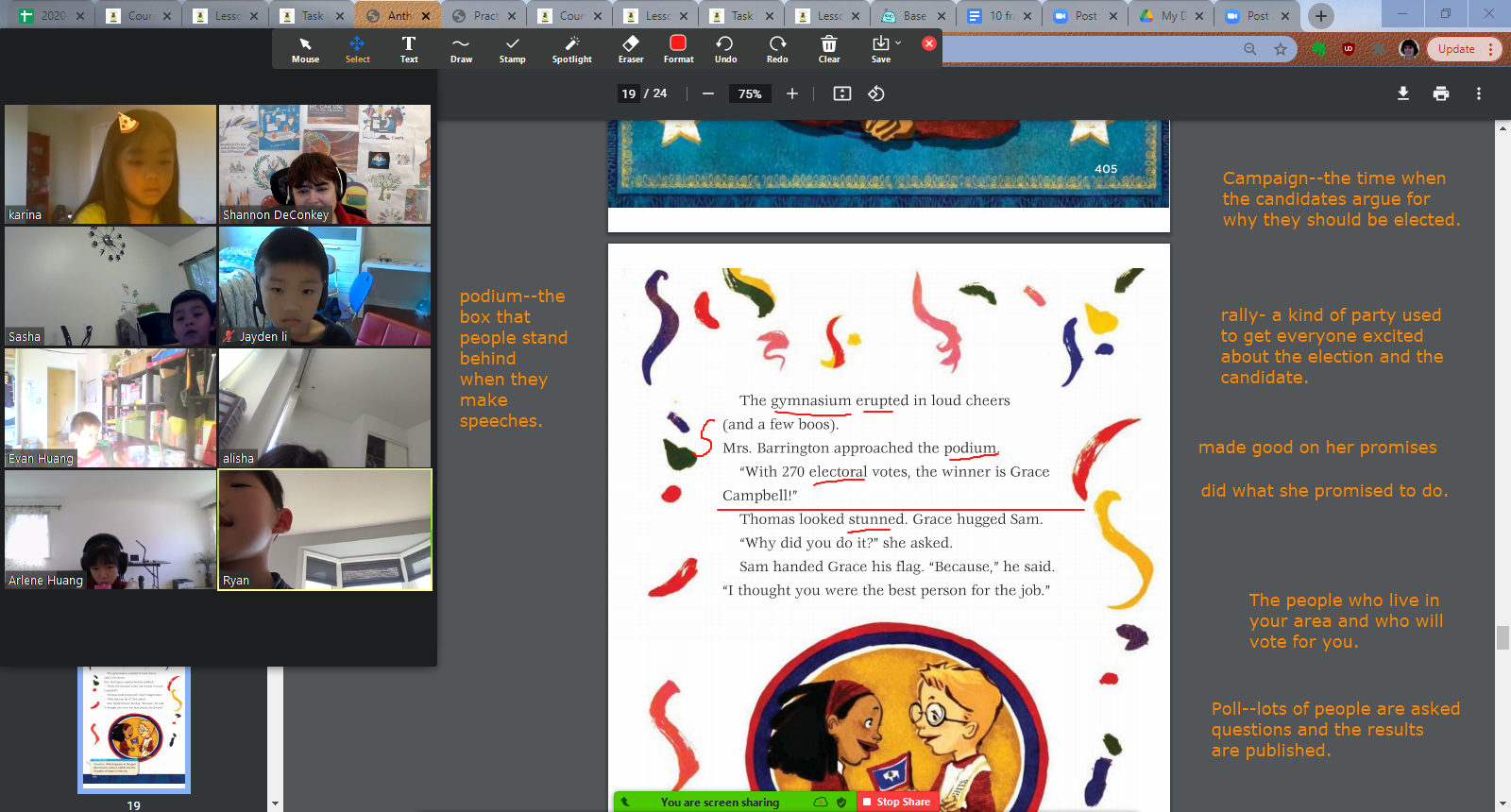Choose the Stamp annotation tool
1511x812 pixels.
[x=512, y=50]
